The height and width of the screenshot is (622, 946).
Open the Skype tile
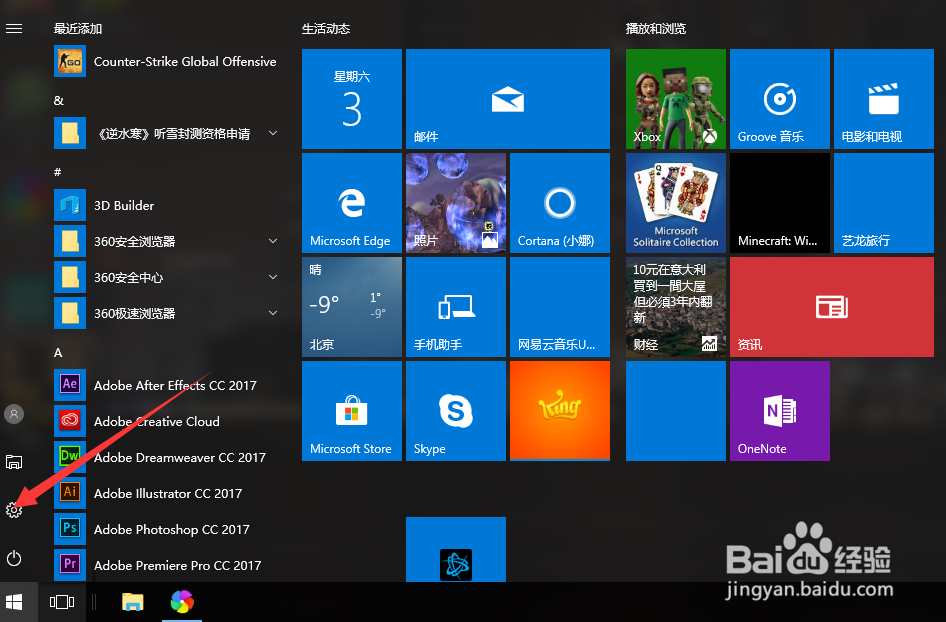(x=456, y=411)
